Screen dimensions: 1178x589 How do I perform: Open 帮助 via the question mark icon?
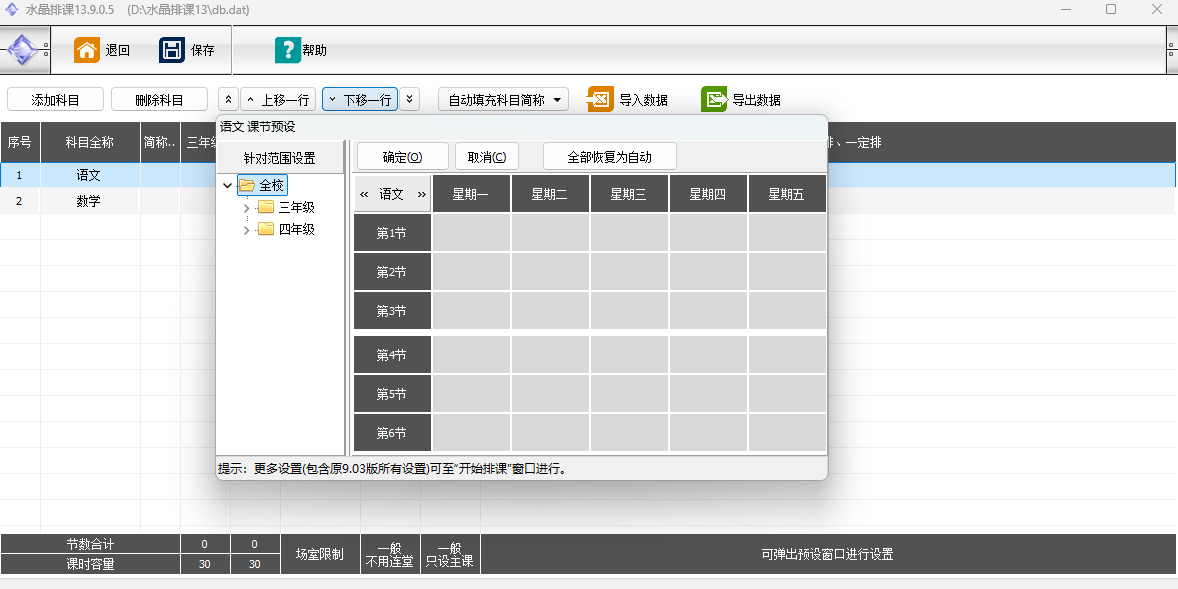[x=287, y=50]
